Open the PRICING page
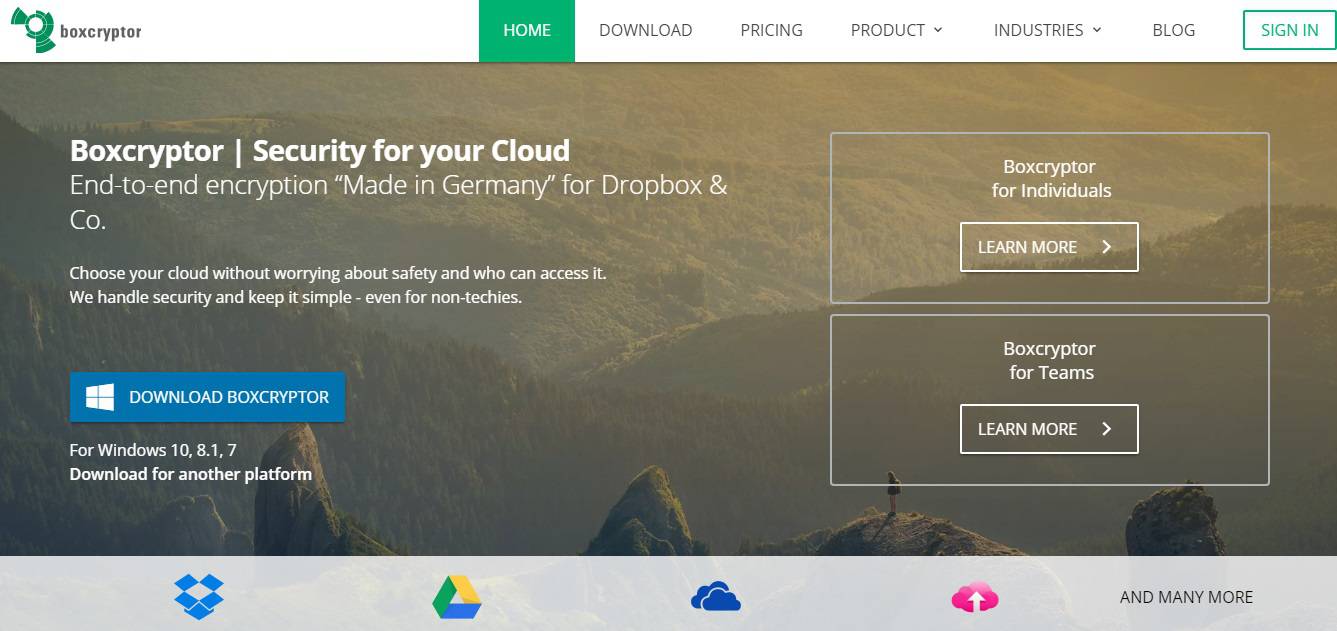The height and width of the screenshot is (631, 1337). click(x=771, y=30)
